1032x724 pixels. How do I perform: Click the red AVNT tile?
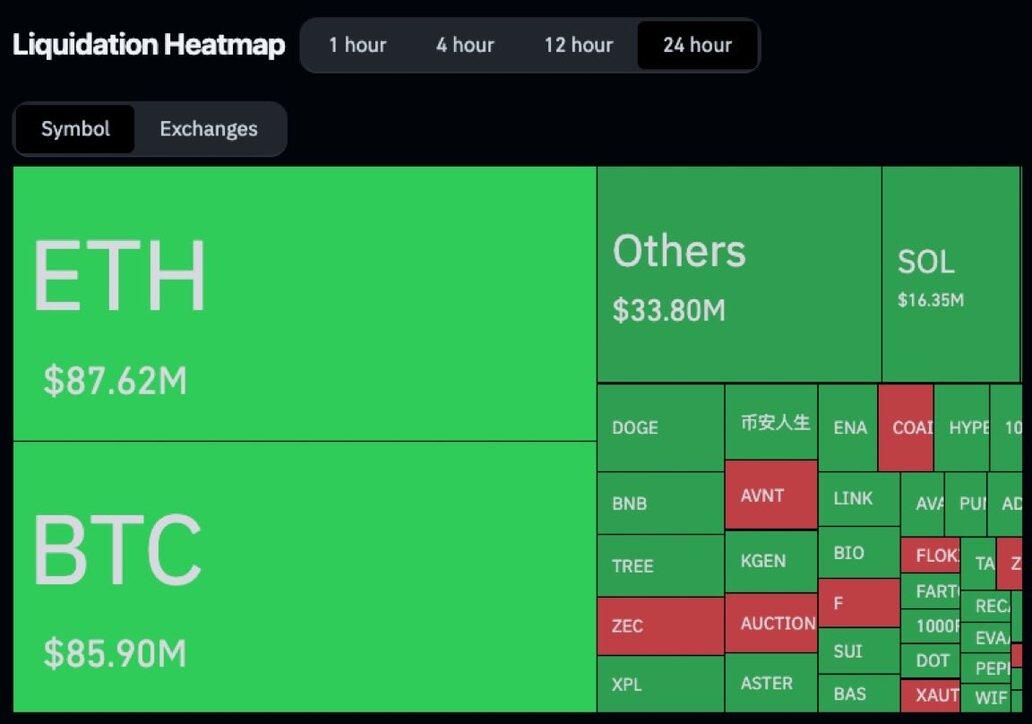click(770, 495)
